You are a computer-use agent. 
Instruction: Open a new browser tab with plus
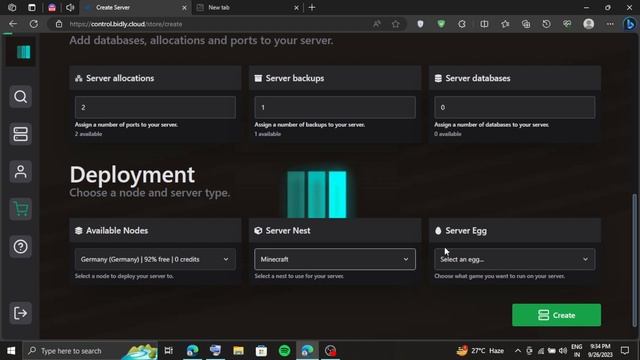click(x=312, y=7)
